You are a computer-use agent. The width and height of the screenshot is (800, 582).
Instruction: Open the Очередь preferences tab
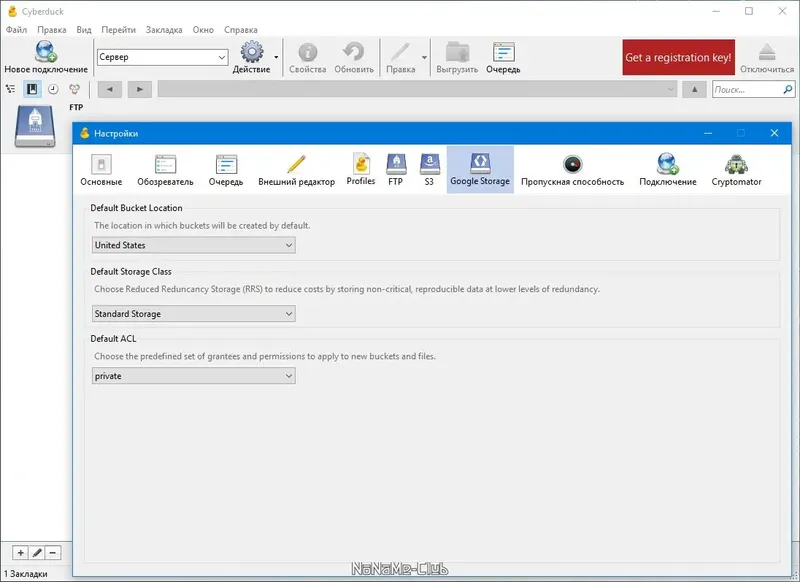[x=226, y=170]
